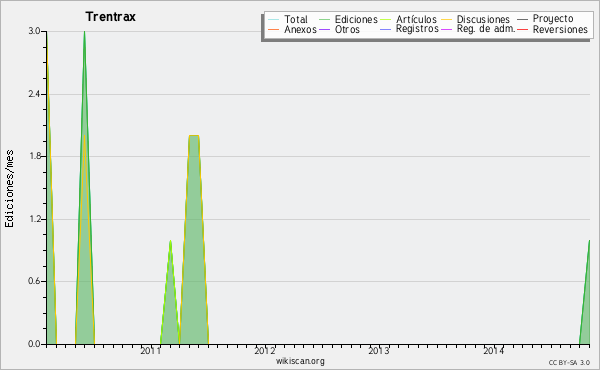Click the 2012 x-axis label
The height and width of the screenshot is (370, 600).
[265, 350]
